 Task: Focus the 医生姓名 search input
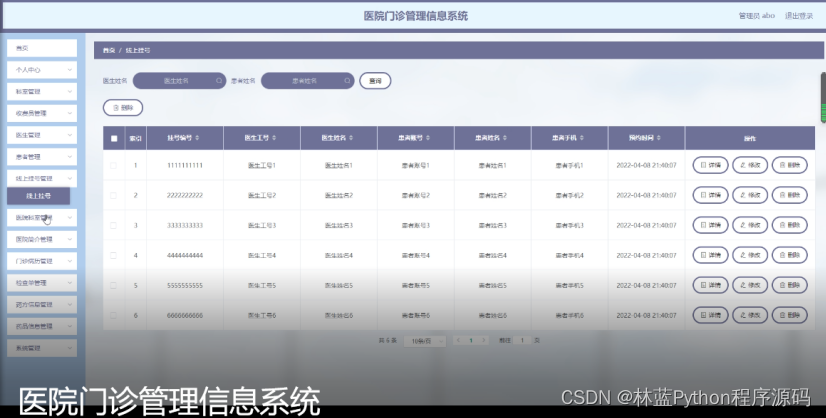(179, 81)
